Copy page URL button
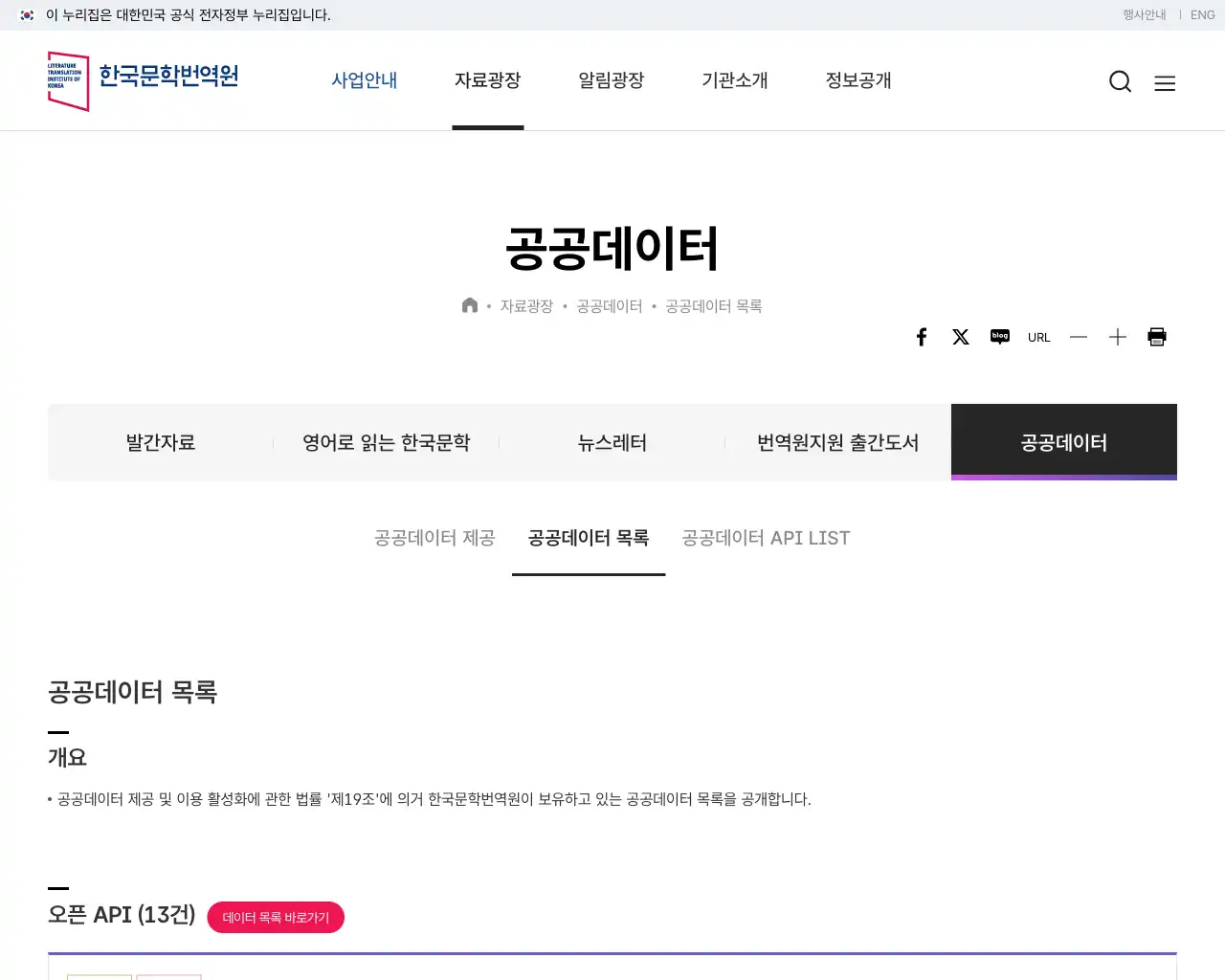 coord(1039,338)
